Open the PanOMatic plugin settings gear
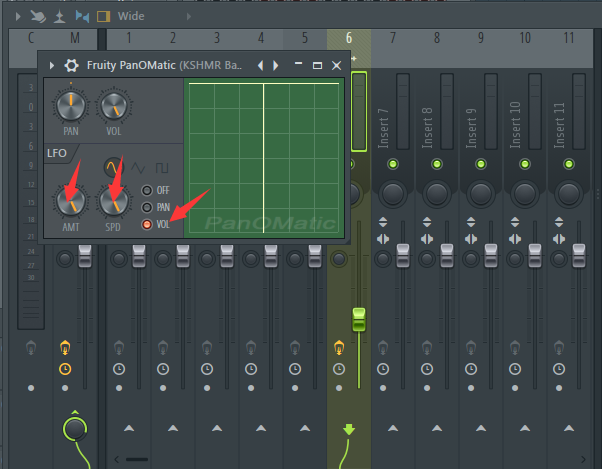The height and width of the screenshot is (469, 602). point(71,65)
